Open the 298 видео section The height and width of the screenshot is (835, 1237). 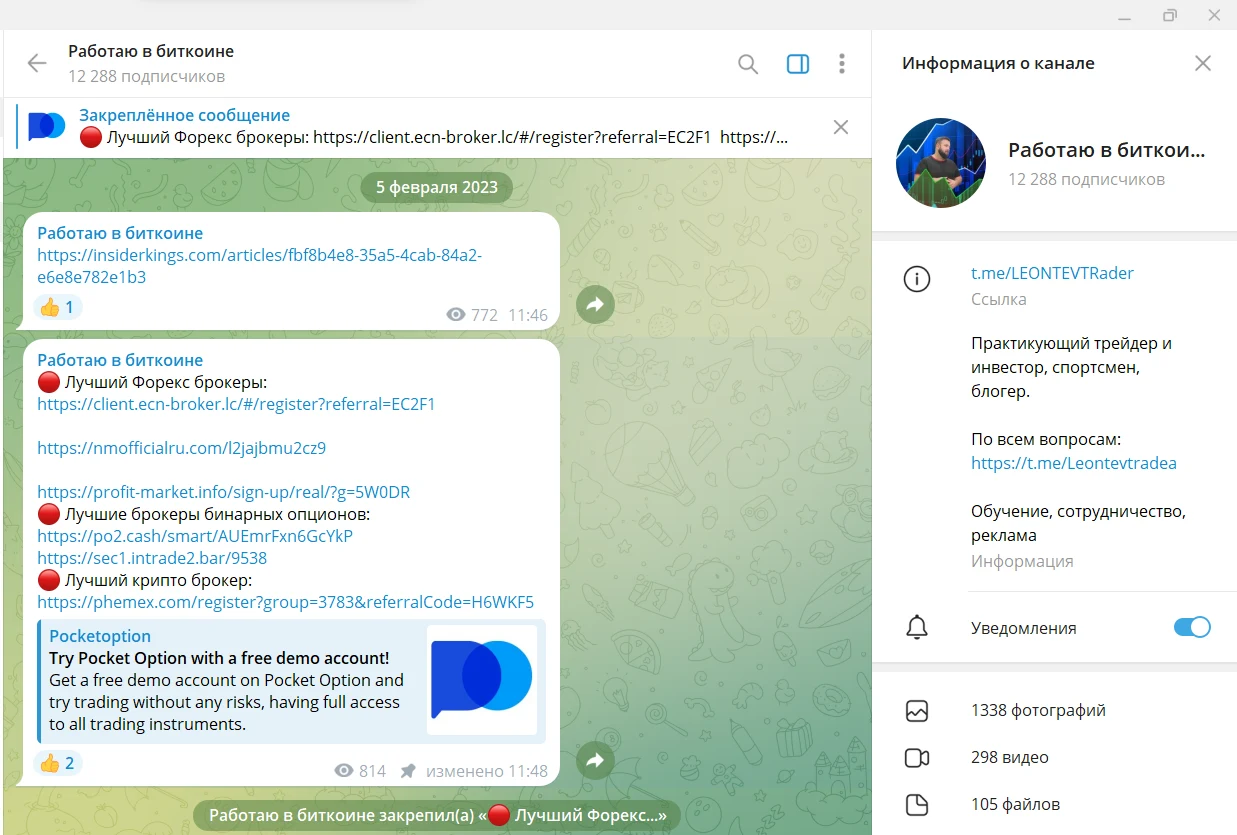coord(1054,757)
